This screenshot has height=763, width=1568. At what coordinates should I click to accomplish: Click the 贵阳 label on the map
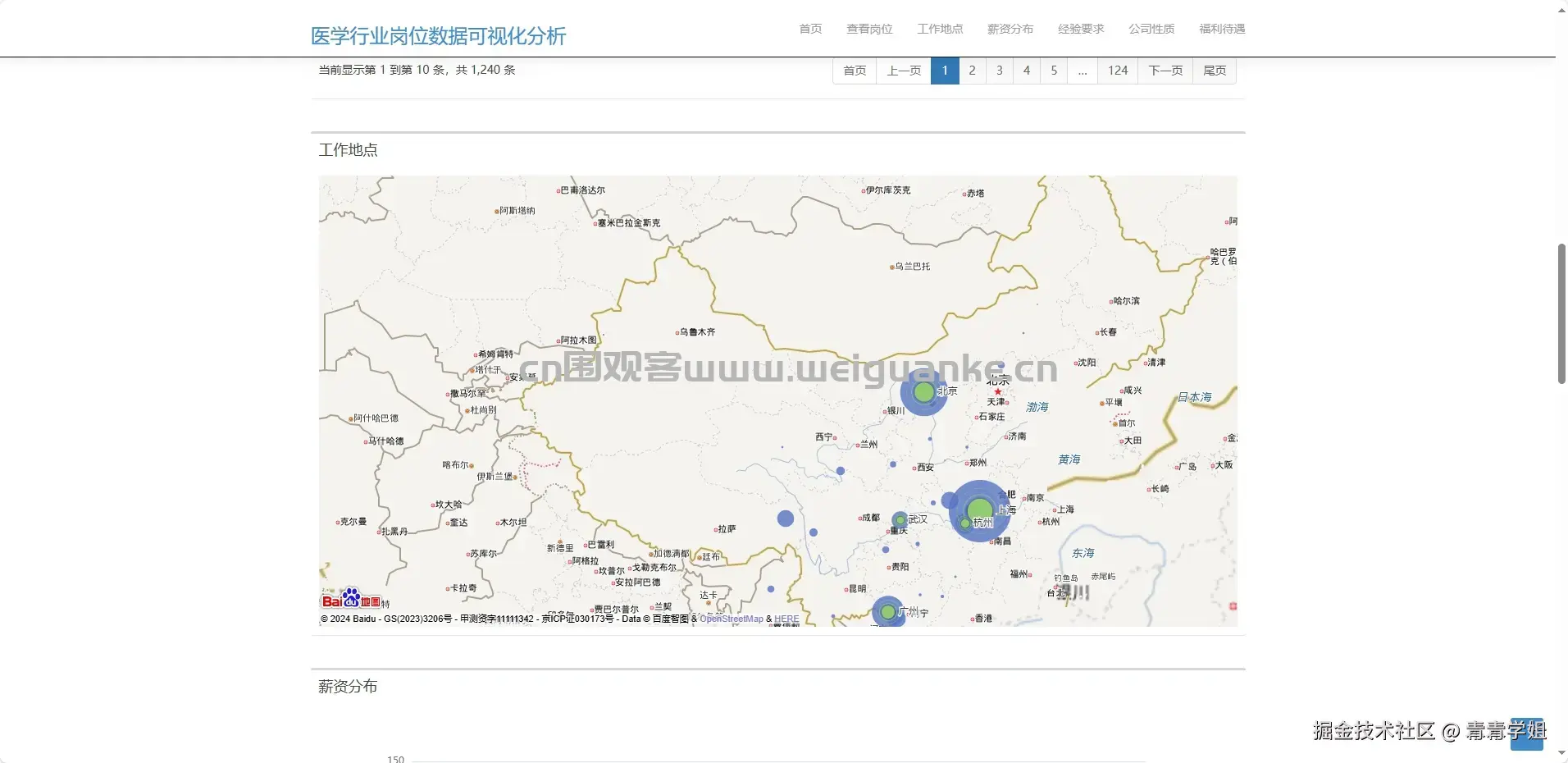pos(900,567)
